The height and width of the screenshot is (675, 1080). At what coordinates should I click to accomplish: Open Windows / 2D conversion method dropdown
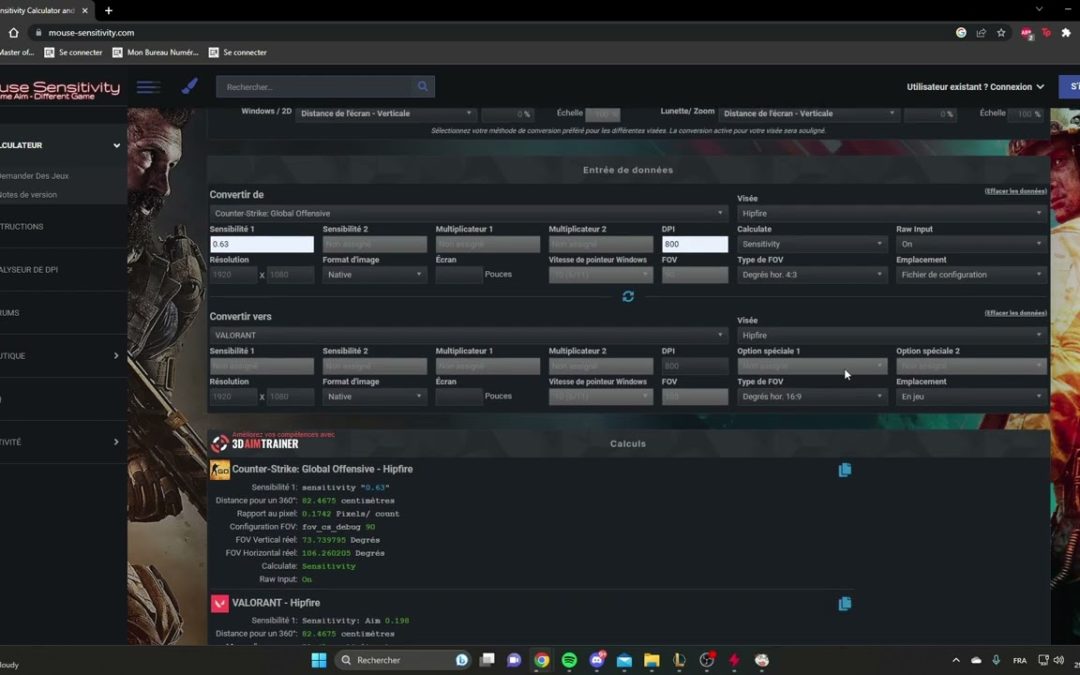point(386,114)
